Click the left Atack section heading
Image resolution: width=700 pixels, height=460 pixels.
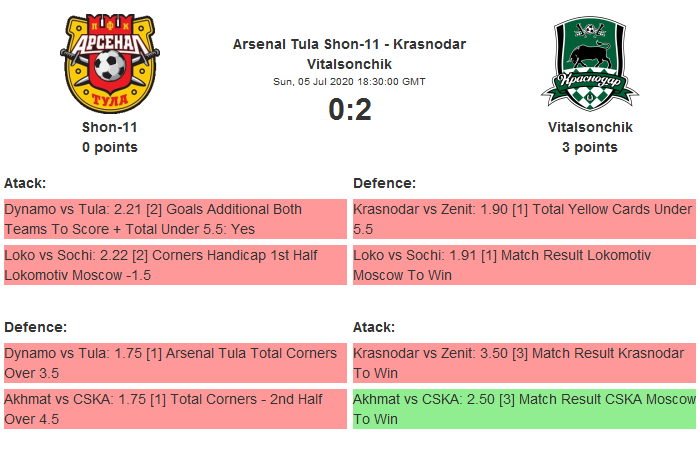tap(25, 183)
